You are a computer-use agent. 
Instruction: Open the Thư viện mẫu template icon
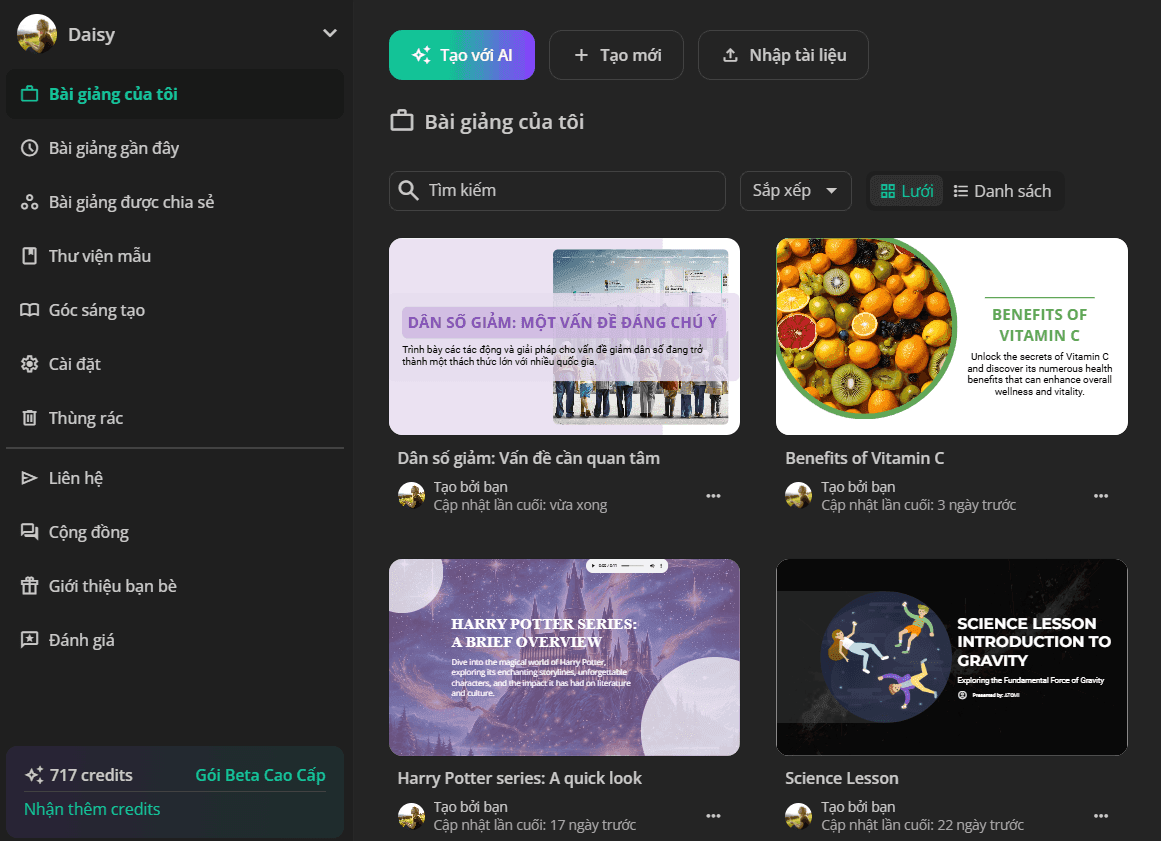(30, 256)
